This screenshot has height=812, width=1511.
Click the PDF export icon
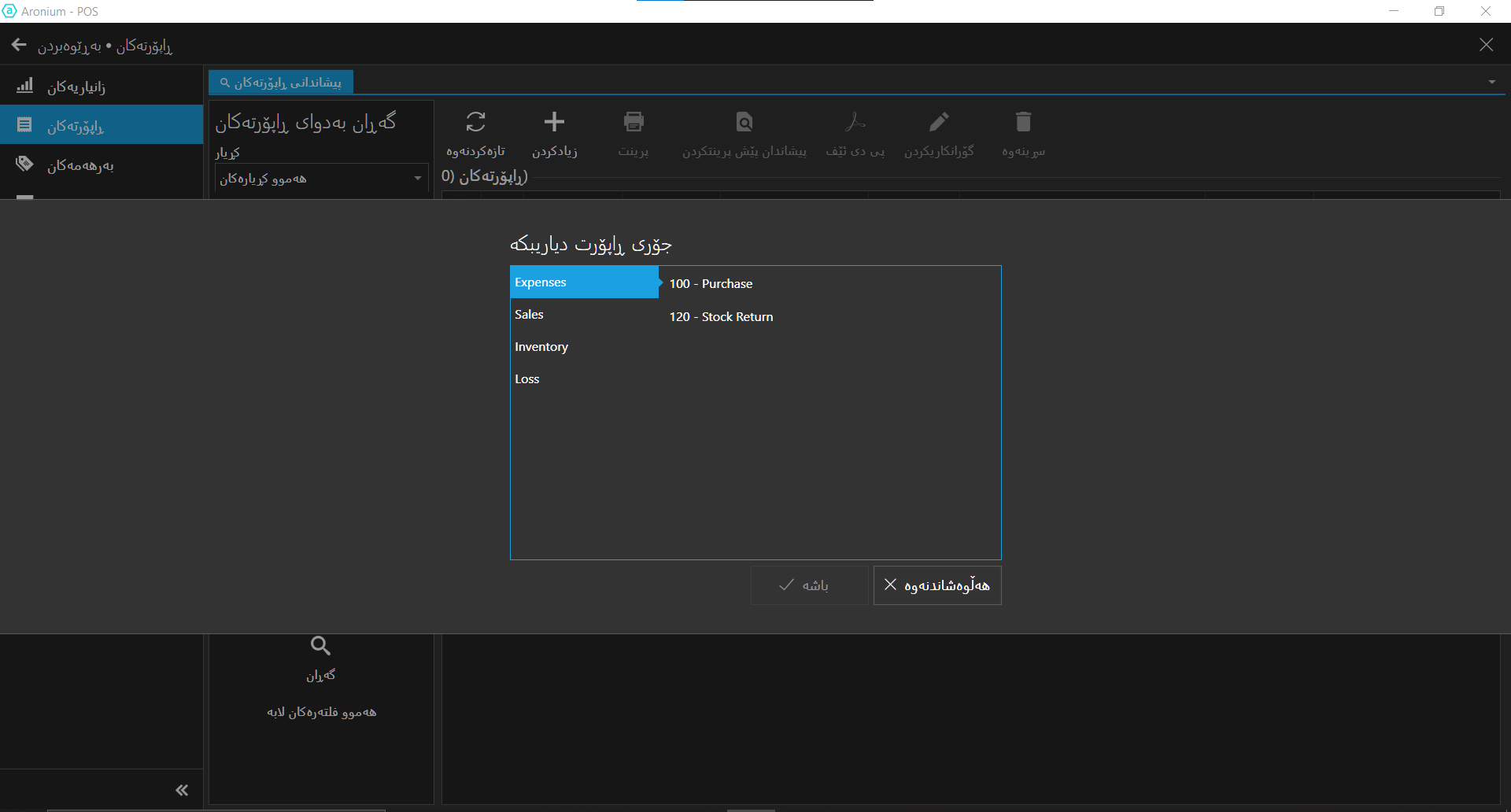(855, 123)
